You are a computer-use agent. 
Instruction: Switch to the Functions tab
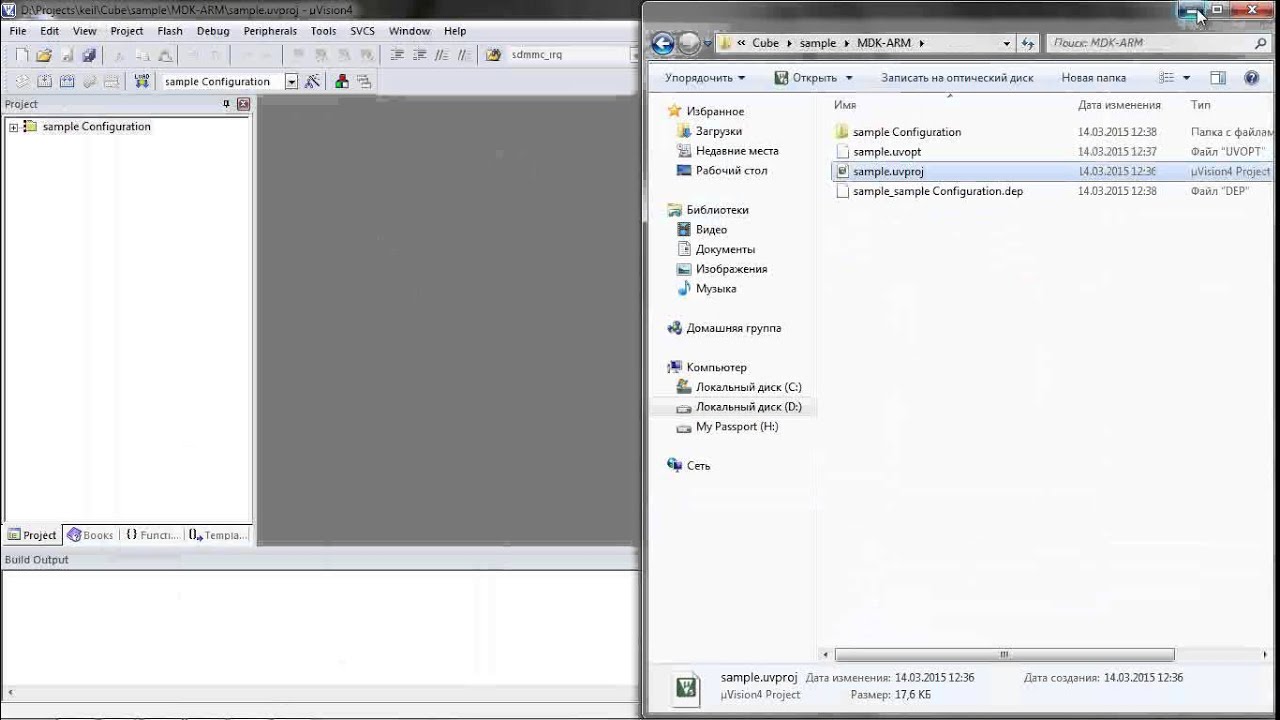coord(152,535)
